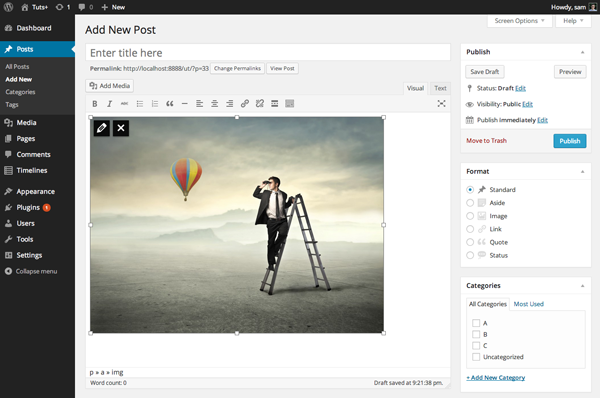Screen dimensions: 600x398
Task: Click the Preview button
Action: 570,72
